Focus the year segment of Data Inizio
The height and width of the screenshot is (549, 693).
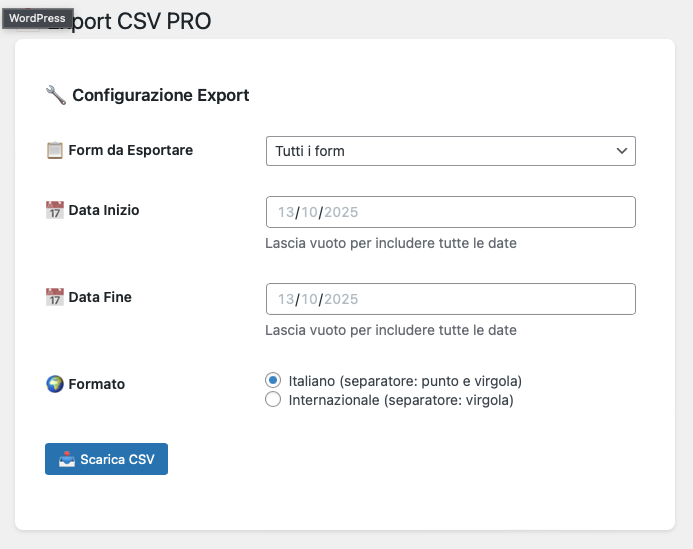(x=341, y=212)
